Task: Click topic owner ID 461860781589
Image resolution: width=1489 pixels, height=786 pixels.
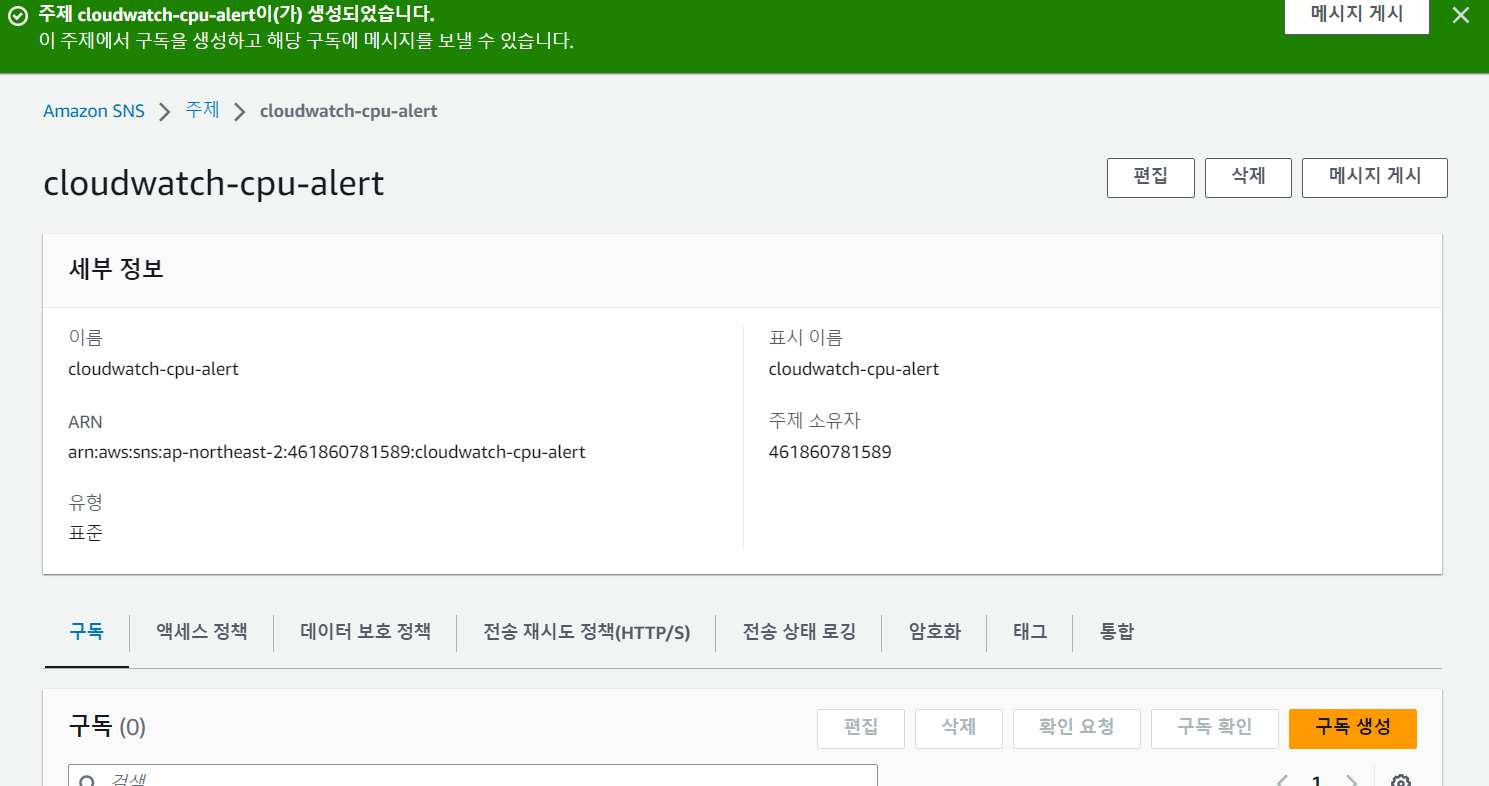Action: tap(830, 452)
